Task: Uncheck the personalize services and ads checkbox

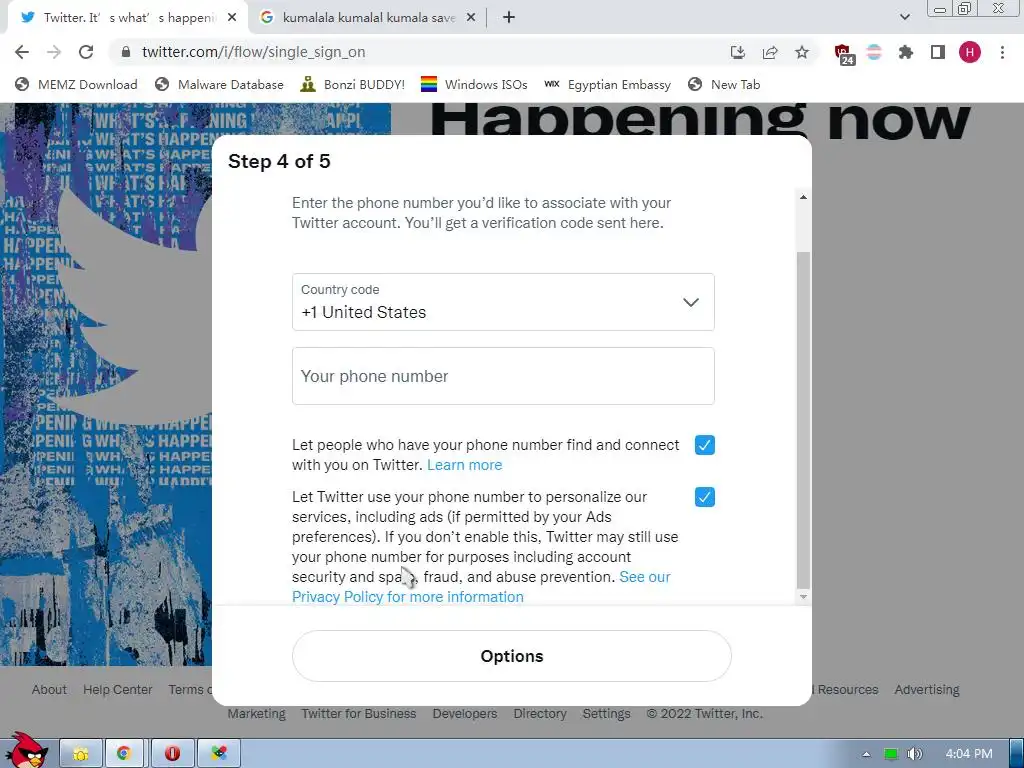Action: (x=705, y=497)
